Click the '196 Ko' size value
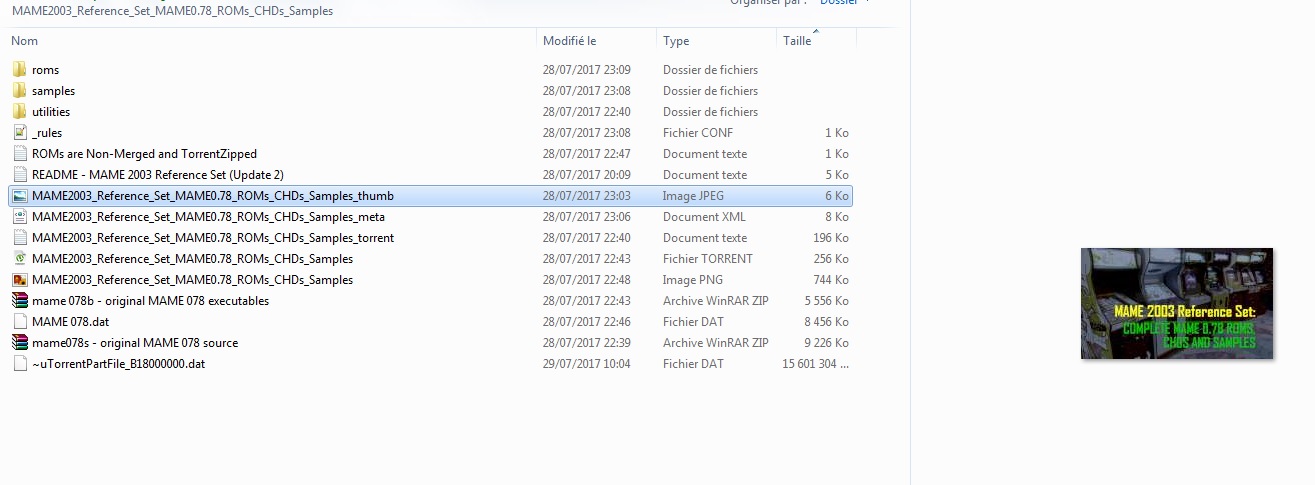This screenshot has width=1315, height=485. click(x=831, y=238)
